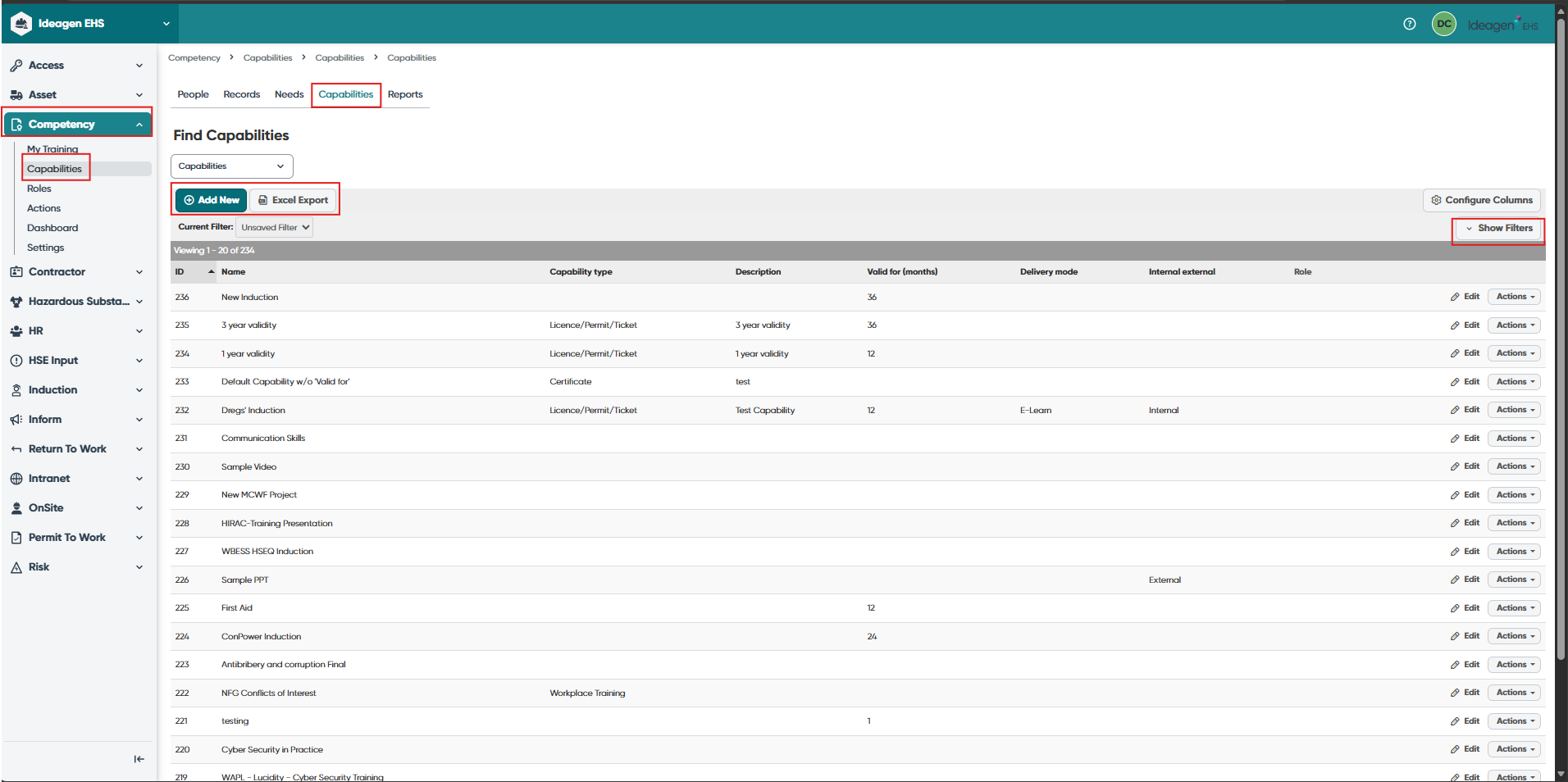This screenshot has width=1568, height=782.
Task: Open My Training in sidebar
Action: point(52,149)
